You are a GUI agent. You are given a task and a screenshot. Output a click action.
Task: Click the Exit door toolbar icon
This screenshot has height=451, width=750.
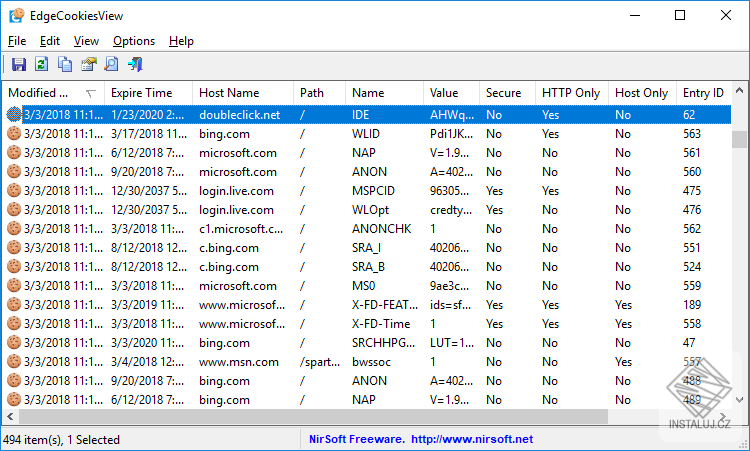pos(134,65)
